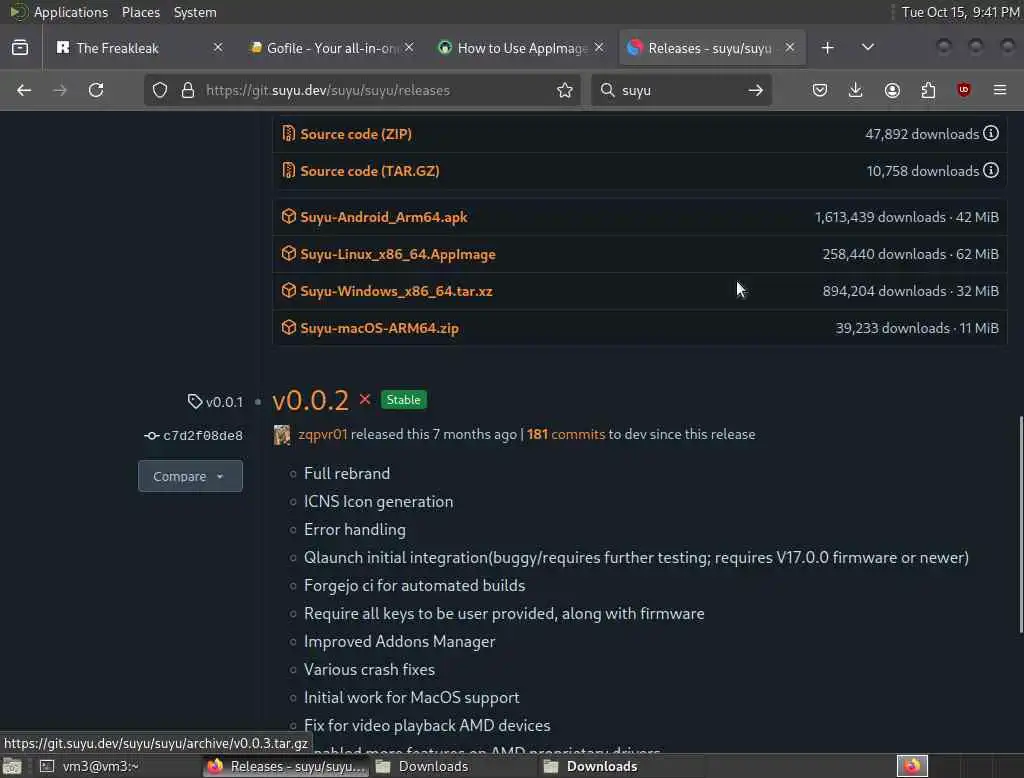Open the browser downloads panel
This screenshot has width=1024, height=778.
point(856,90)
